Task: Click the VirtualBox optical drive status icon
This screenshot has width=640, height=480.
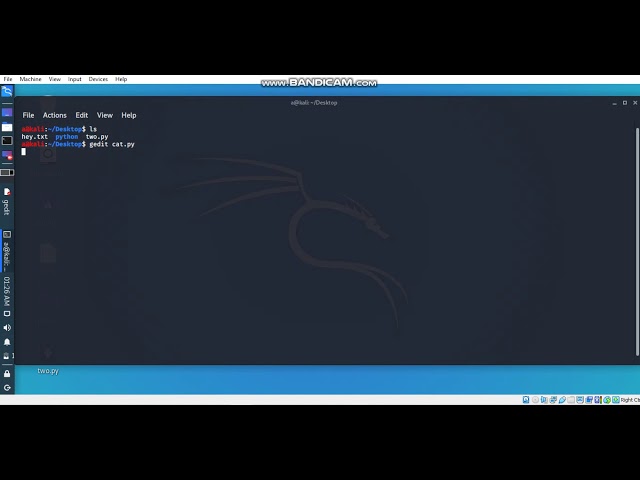Action: [536, 400]
